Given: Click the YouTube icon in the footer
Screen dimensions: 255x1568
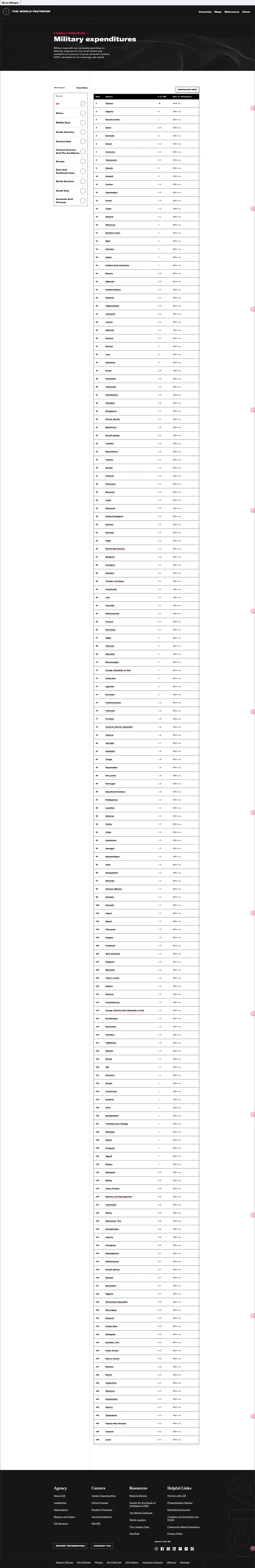Looking at the screenshot, I should tap(180, 1549).
